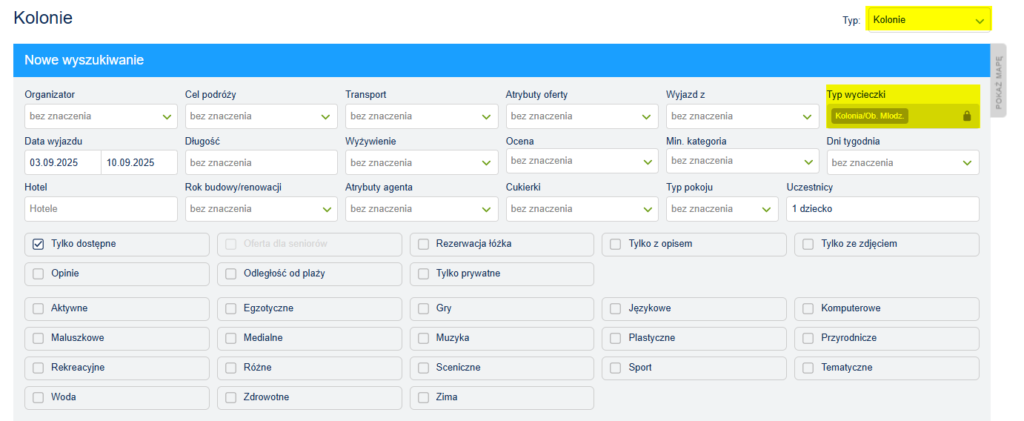Image resolution: width=1024 pixels, height=421 pixels.
Task: Uncheck the Tylko dostępne checkbox
Action: point(38,244)
